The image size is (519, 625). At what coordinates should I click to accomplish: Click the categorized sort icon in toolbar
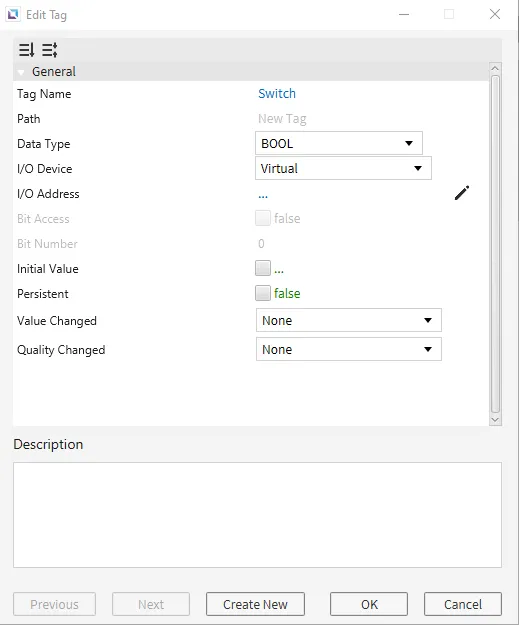(26, 50)
